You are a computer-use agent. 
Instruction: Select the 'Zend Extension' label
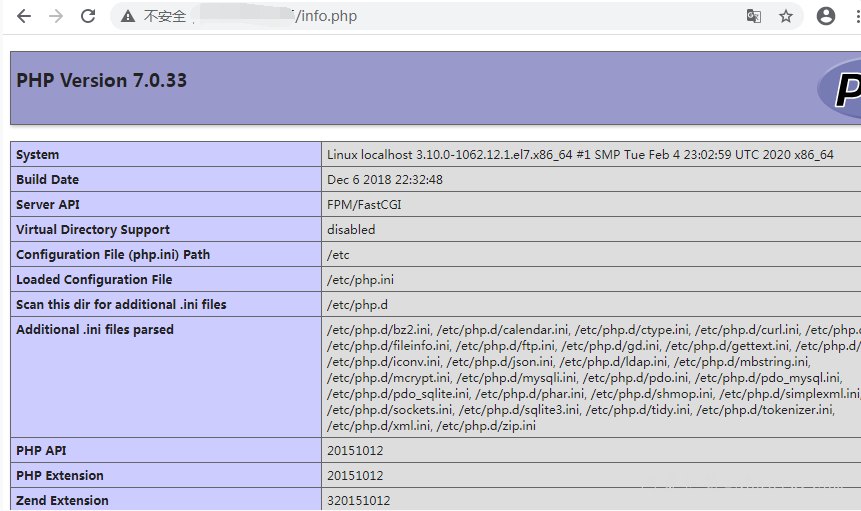point(62,501)
